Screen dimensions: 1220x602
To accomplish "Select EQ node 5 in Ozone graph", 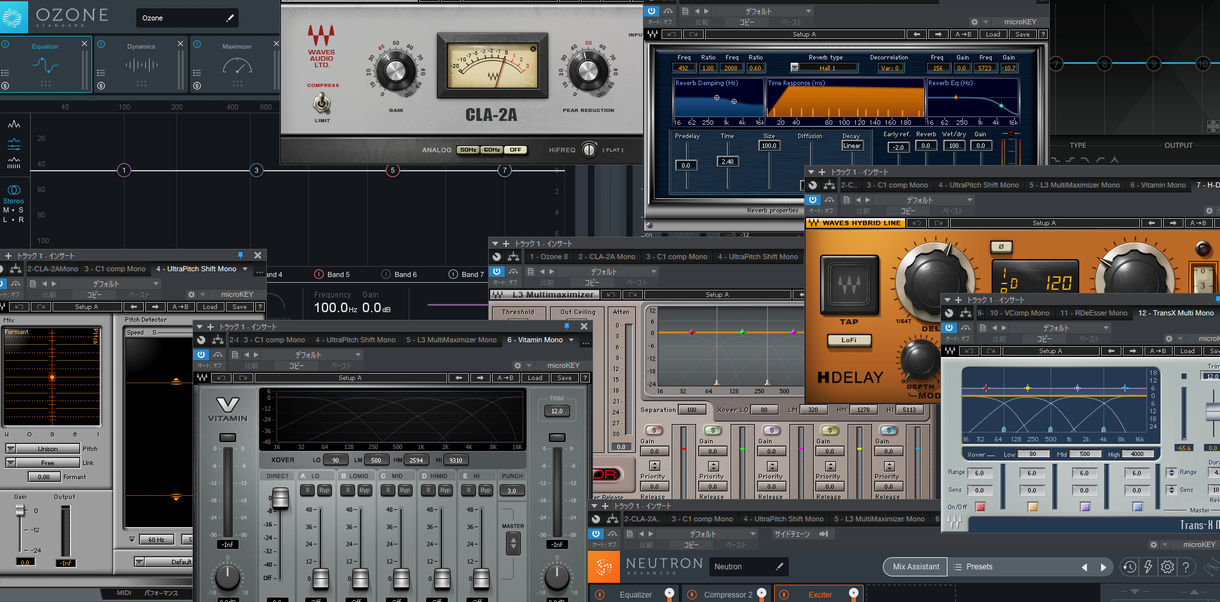I will tap(392, 170).
